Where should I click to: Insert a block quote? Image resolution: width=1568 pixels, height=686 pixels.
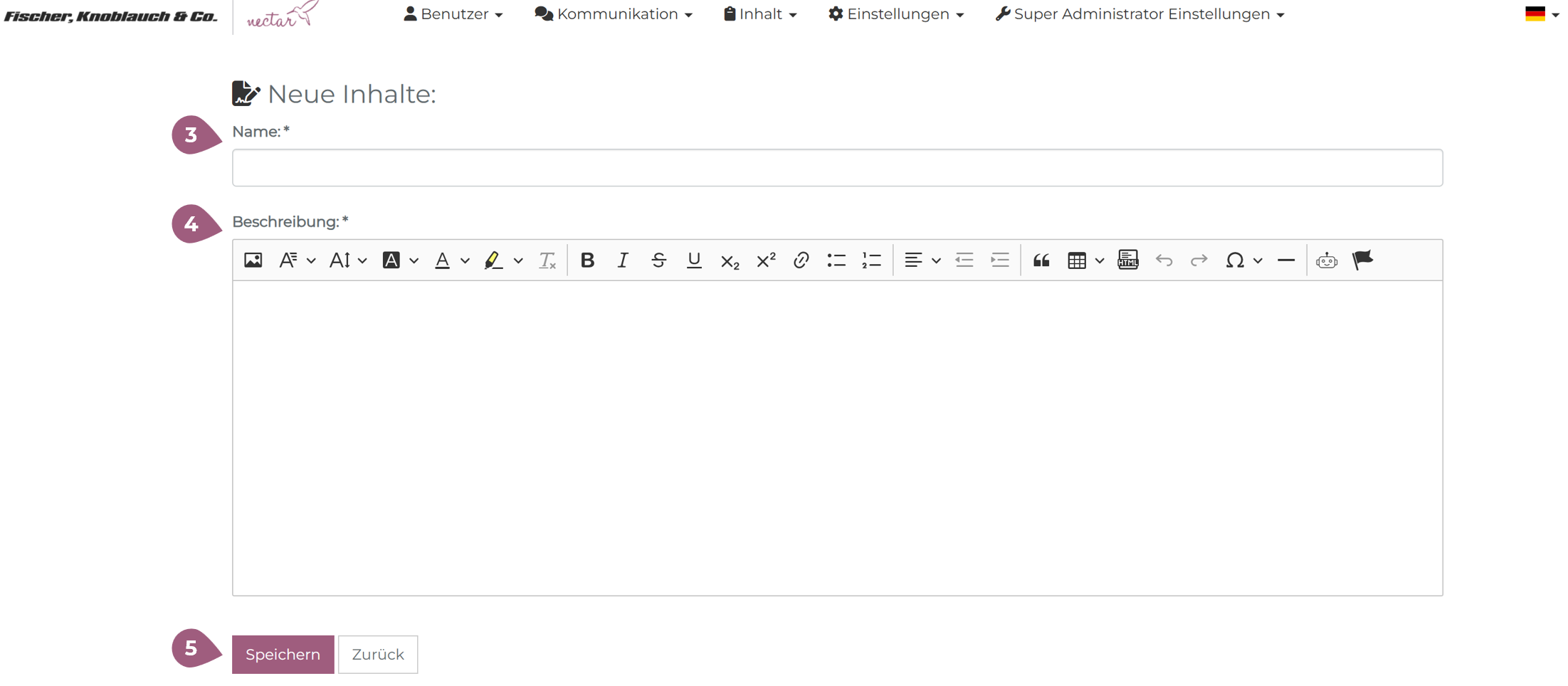1041,260
